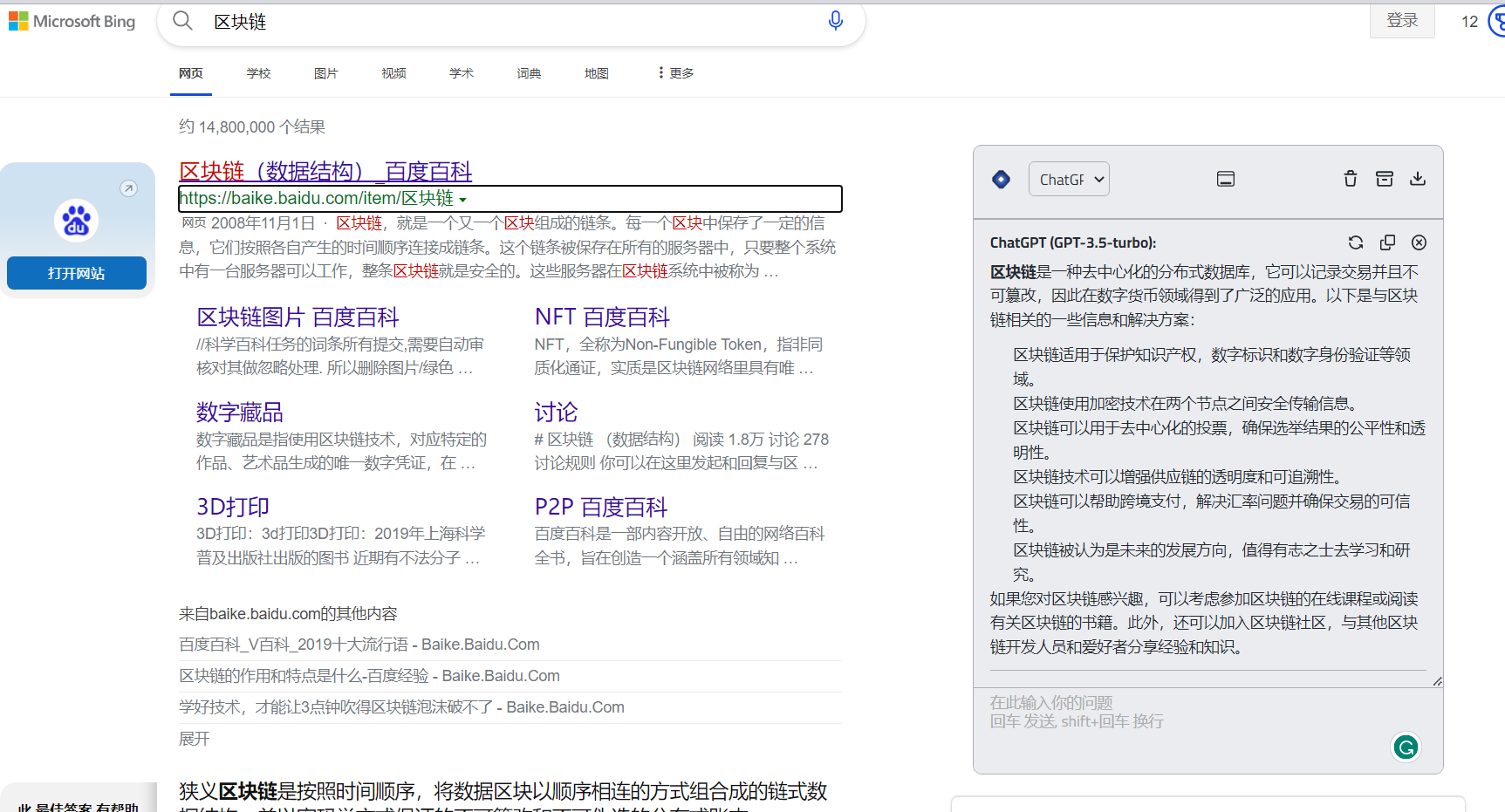Click the Grammarly icon in input box
1505x812 pixels.
1406,747
